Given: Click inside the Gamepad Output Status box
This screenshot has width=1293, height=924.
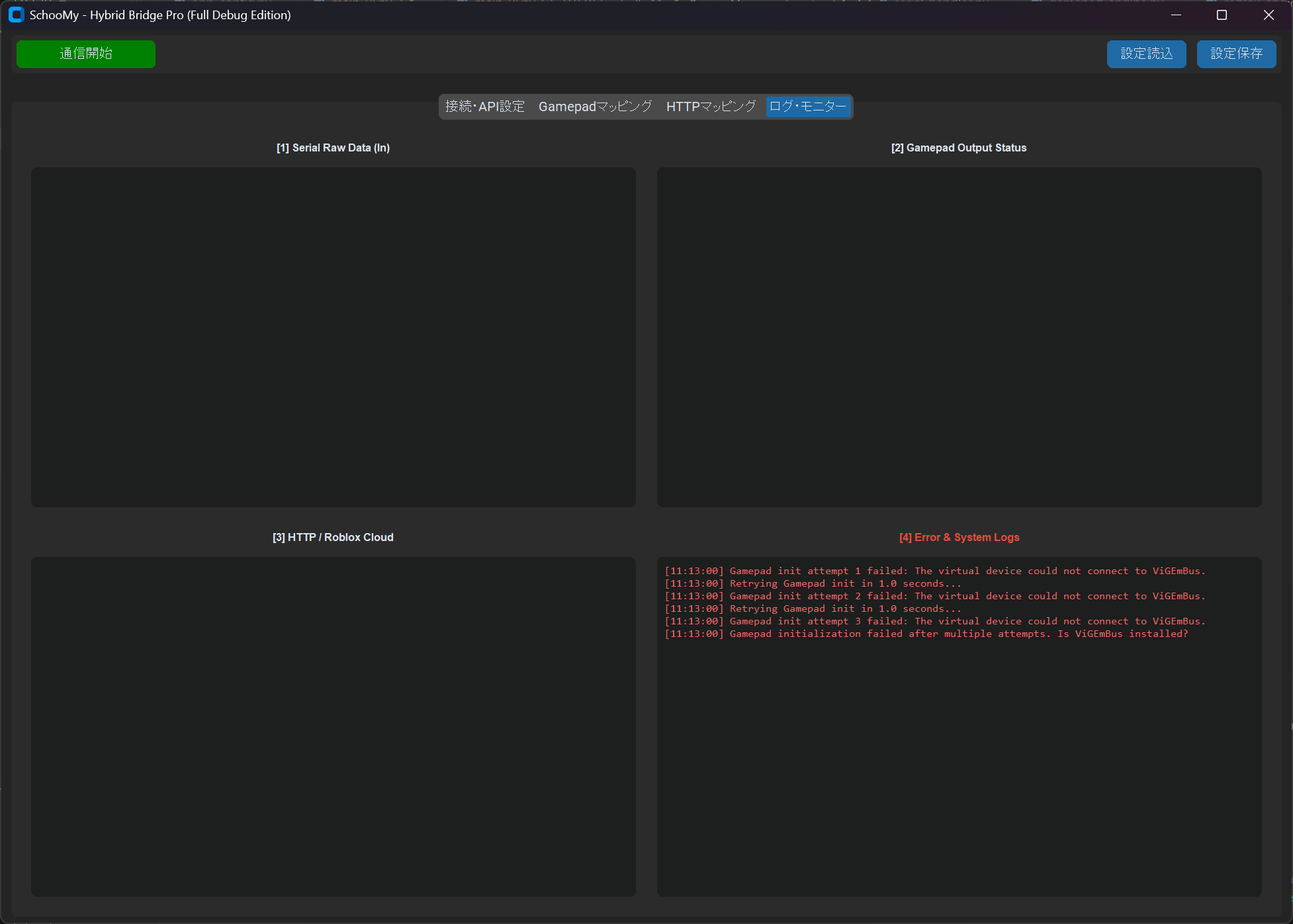Looking at the screenshot, I should (959, 337).
